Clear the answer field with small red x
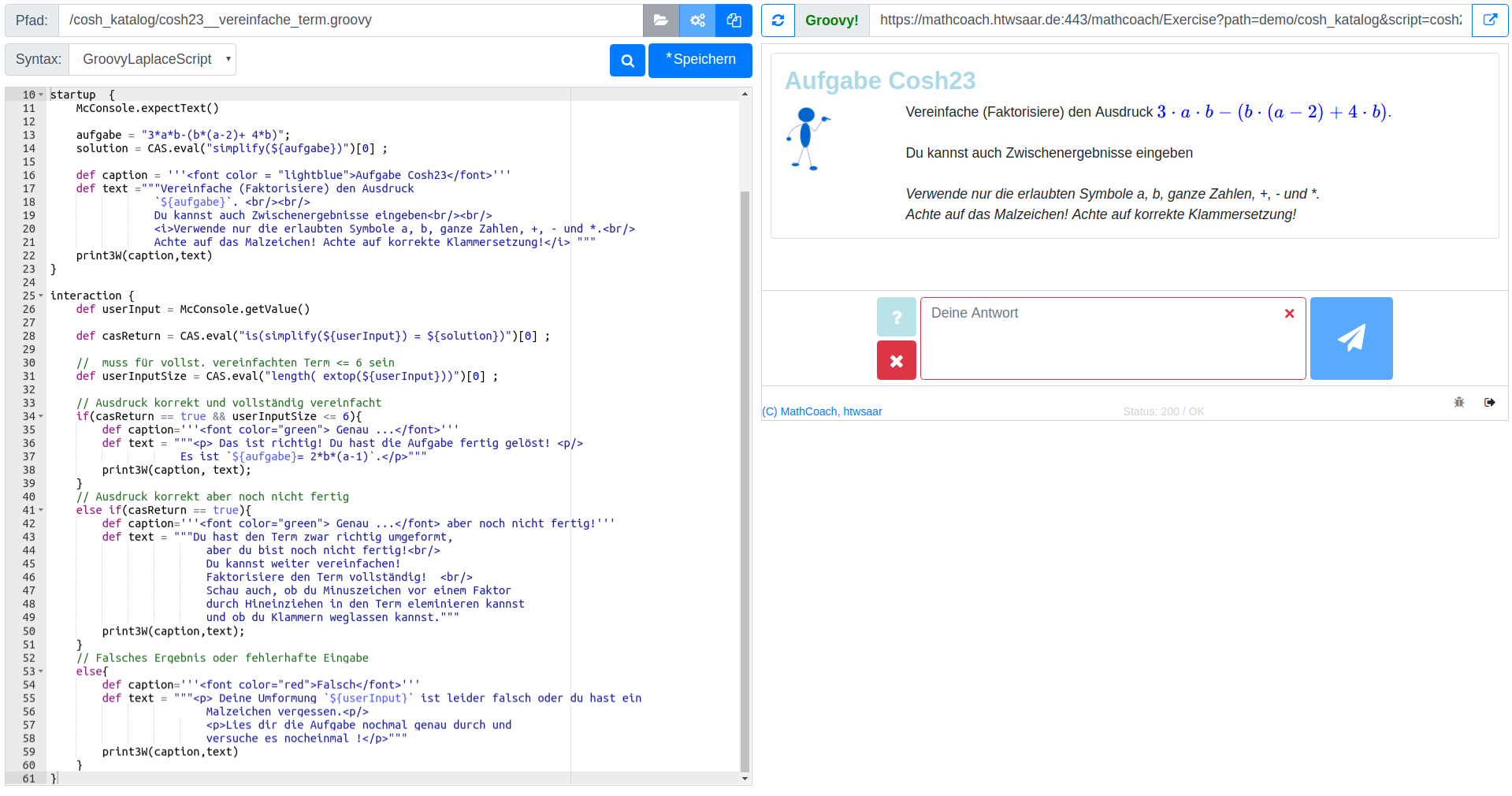The image size is (1512, 796). pyautogui.click(x=1289, y=314)
